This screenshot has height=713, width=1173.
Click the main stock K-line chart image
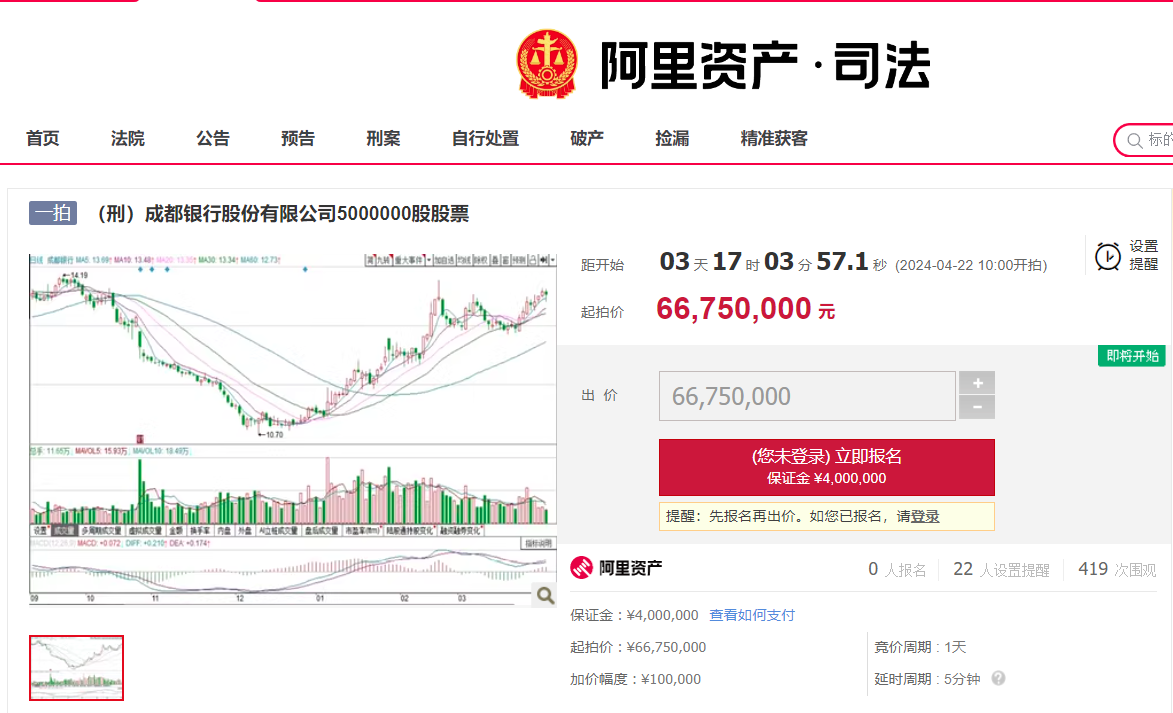coord(293,429)
